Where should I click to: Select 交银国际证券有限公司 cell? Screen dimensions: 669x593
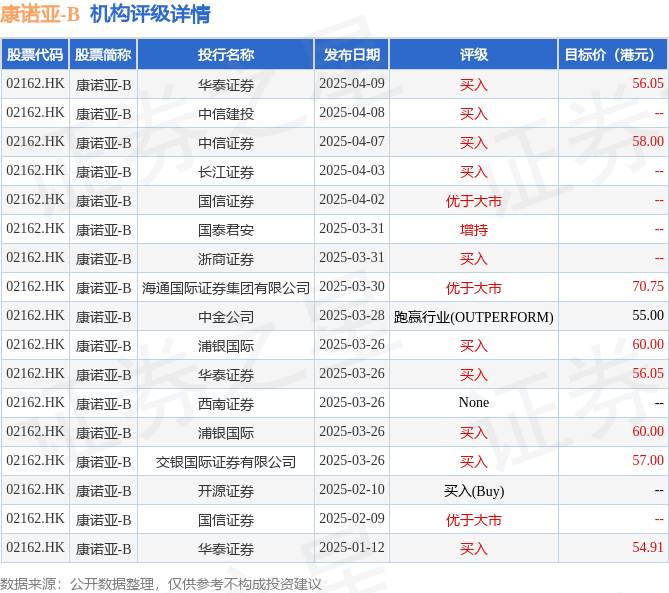pos(226,462)
